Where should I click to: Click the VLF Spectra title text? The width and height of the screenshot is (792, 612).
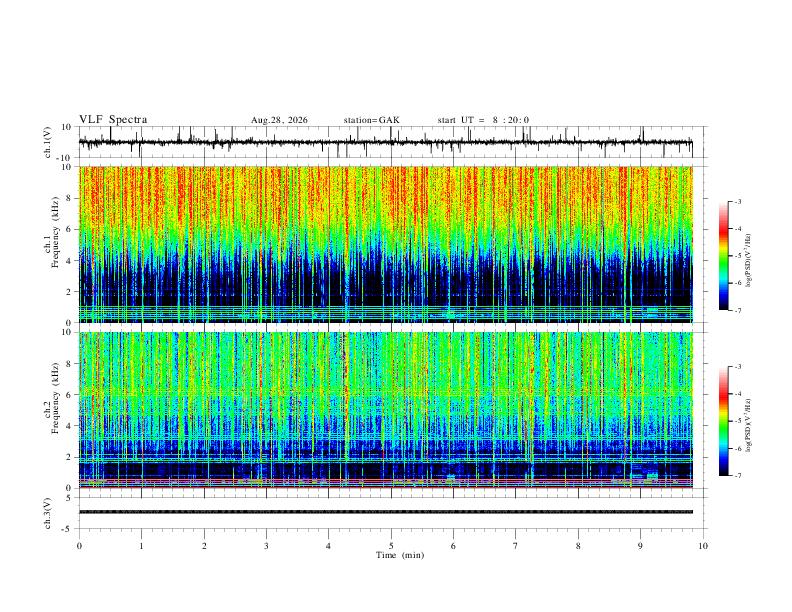[x=113, y=120]
